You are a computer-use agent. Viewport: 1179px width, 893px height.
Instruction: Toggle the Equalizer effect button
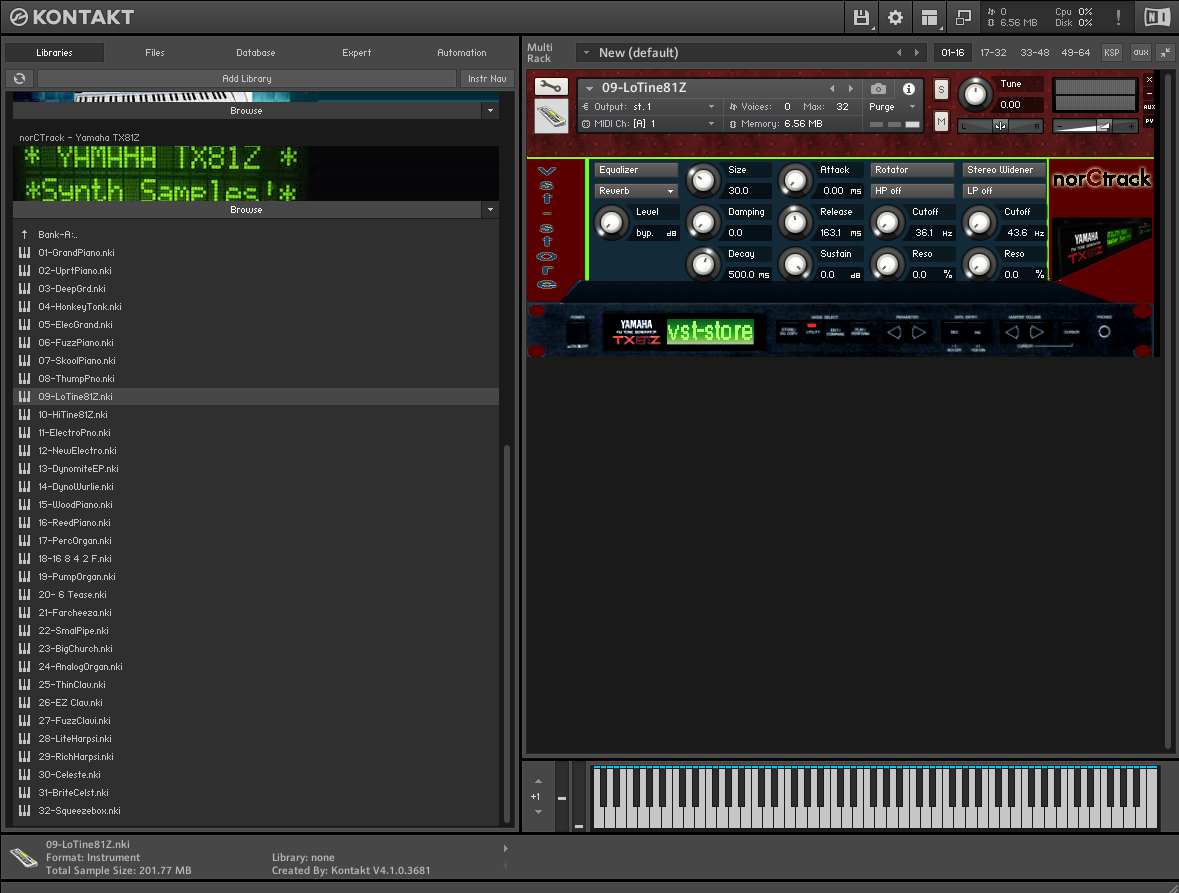coord(636,170)
